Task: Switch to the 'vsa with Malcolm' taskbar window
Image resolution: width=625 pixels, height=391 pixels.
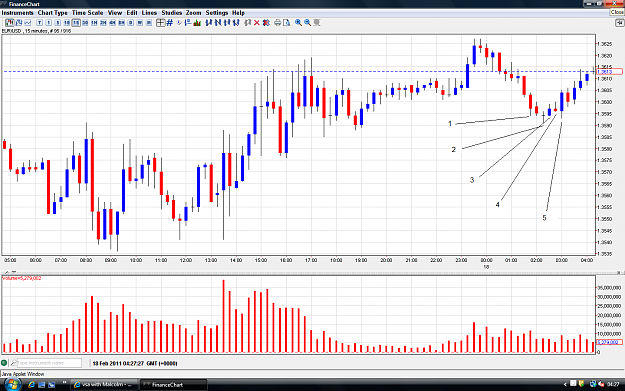Action: coord(104,385)
